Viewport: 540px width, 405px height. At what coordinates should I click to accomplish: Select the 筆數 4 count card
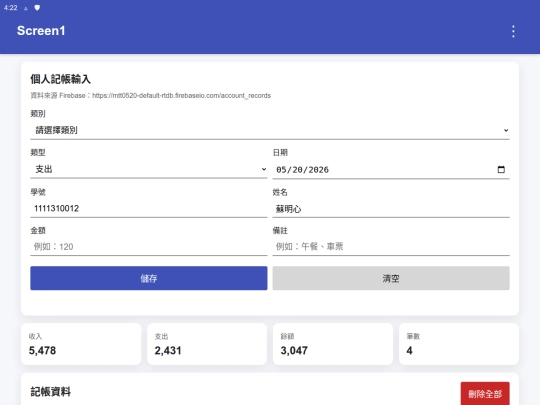coord(459,344)
